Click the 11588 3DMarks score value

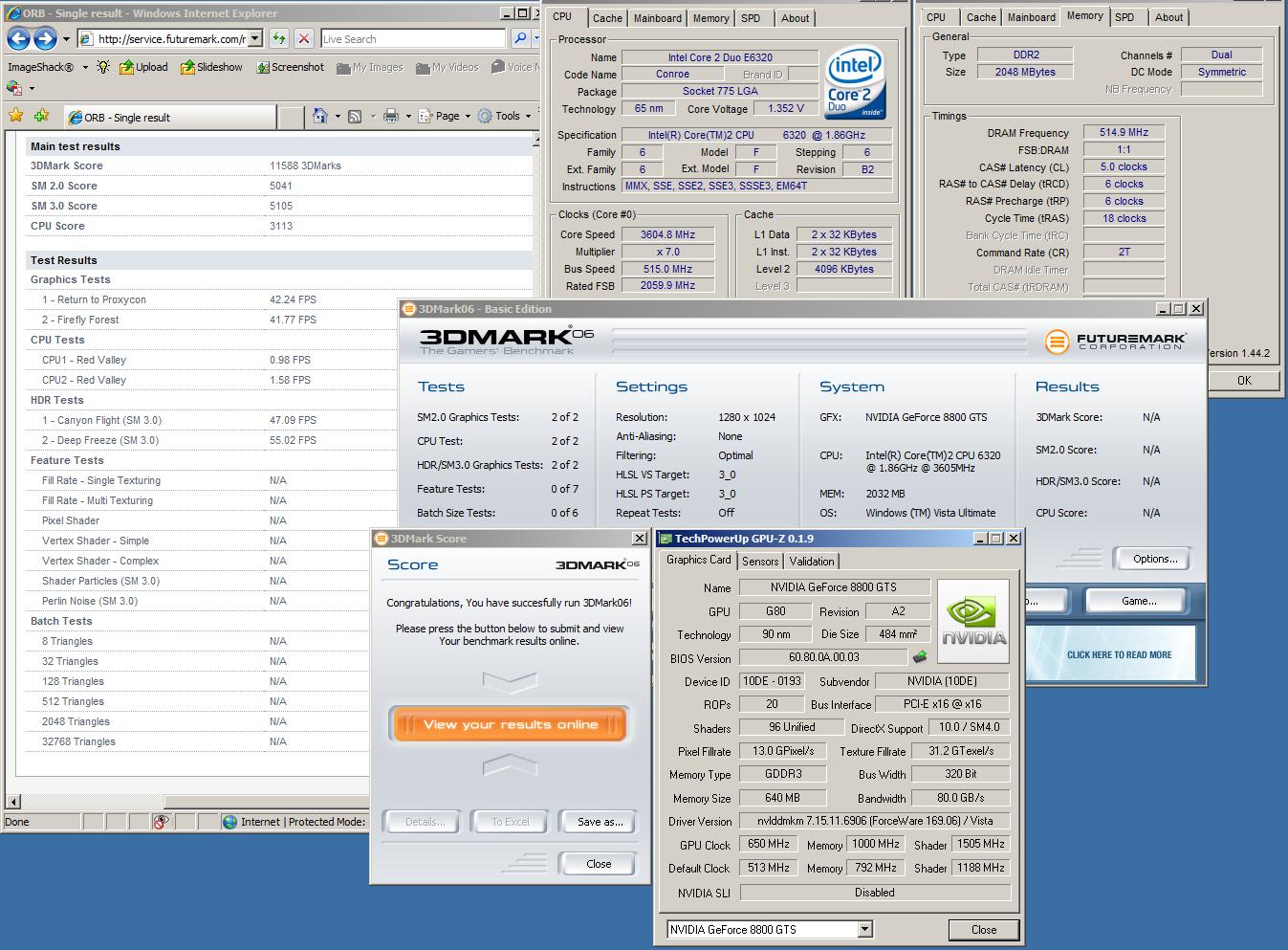(x=305, y=166)
